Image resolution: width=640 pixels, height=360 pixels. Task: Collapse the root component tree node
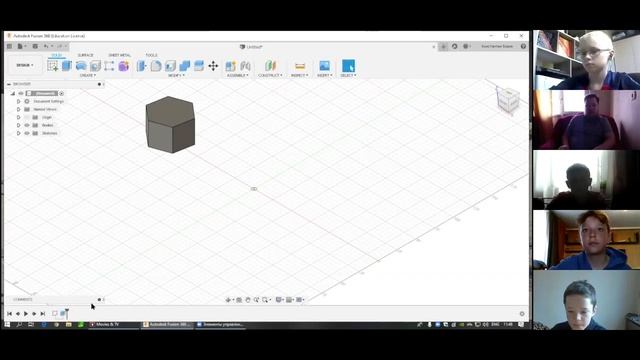(13, 93)
